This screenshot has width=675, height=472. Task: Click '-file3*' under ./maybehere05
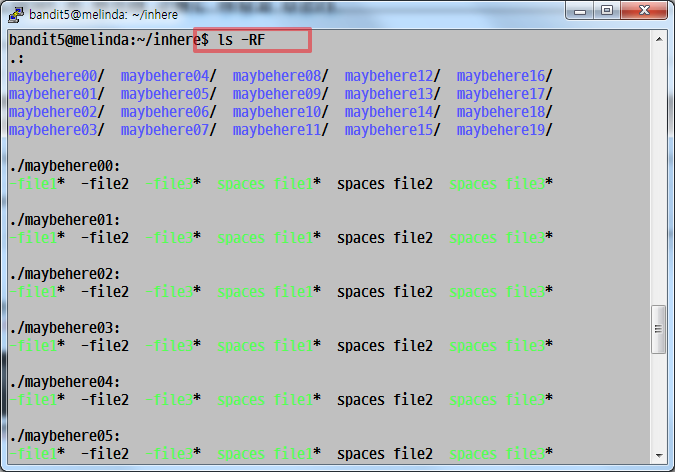(173, 453)
